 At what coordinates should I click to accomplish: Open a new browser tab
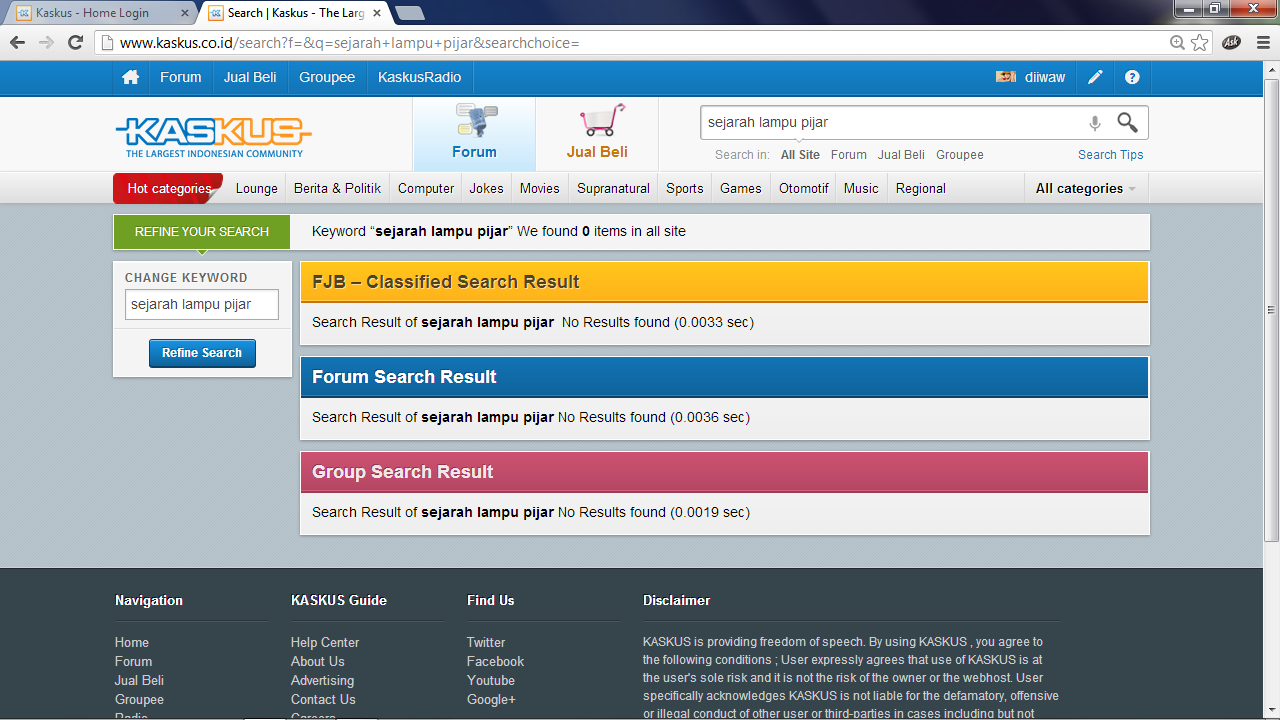coord(409,13)
